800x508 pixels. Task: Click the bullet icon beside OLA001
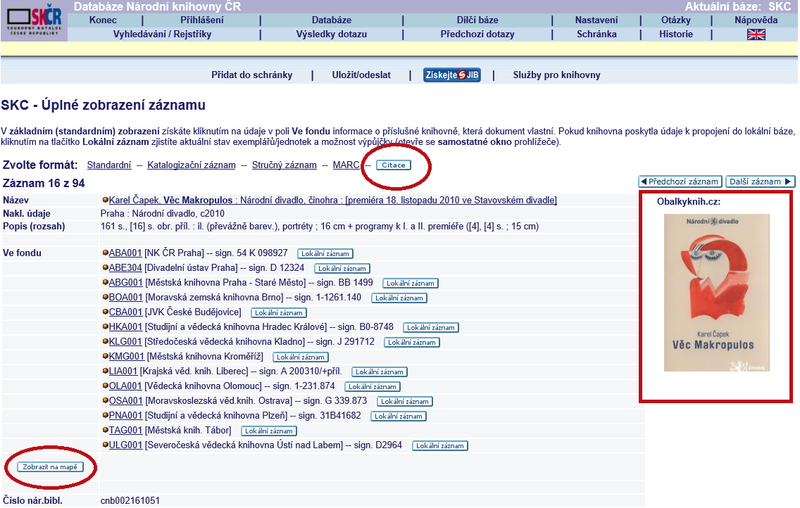(x=105, y=386)
